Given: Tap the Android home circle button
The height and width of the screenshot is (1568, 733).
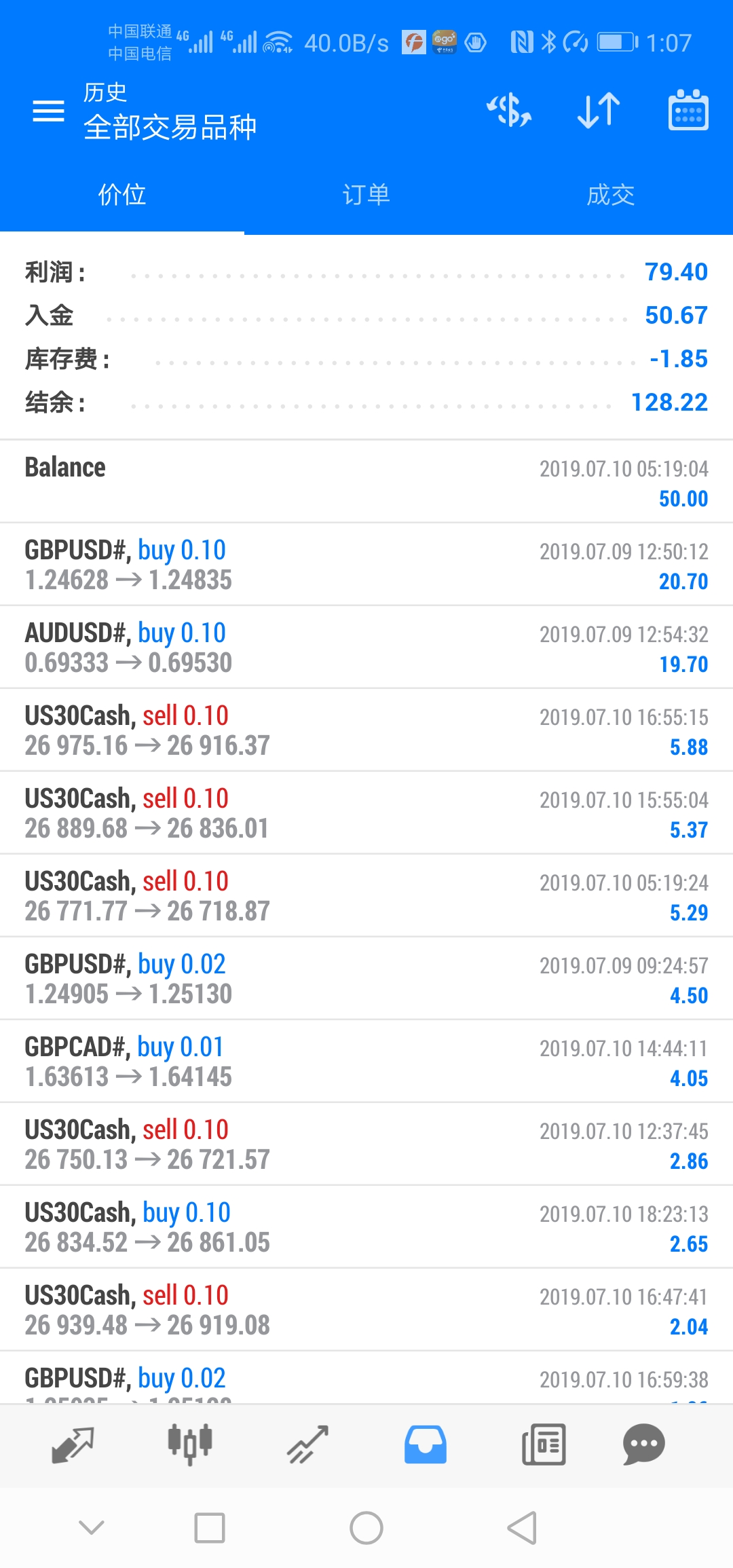Looking at the screenshot, I should [x=366, y=1528].
